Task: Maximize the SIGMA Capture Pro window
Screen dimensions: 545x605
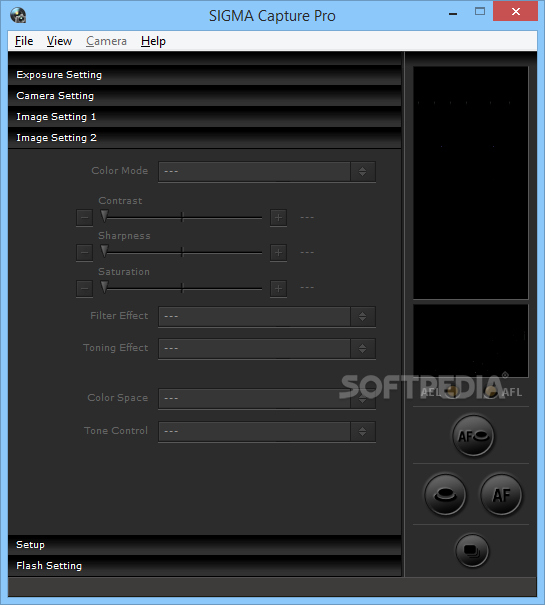Action: pyautogui.click(x=480, y=12)
